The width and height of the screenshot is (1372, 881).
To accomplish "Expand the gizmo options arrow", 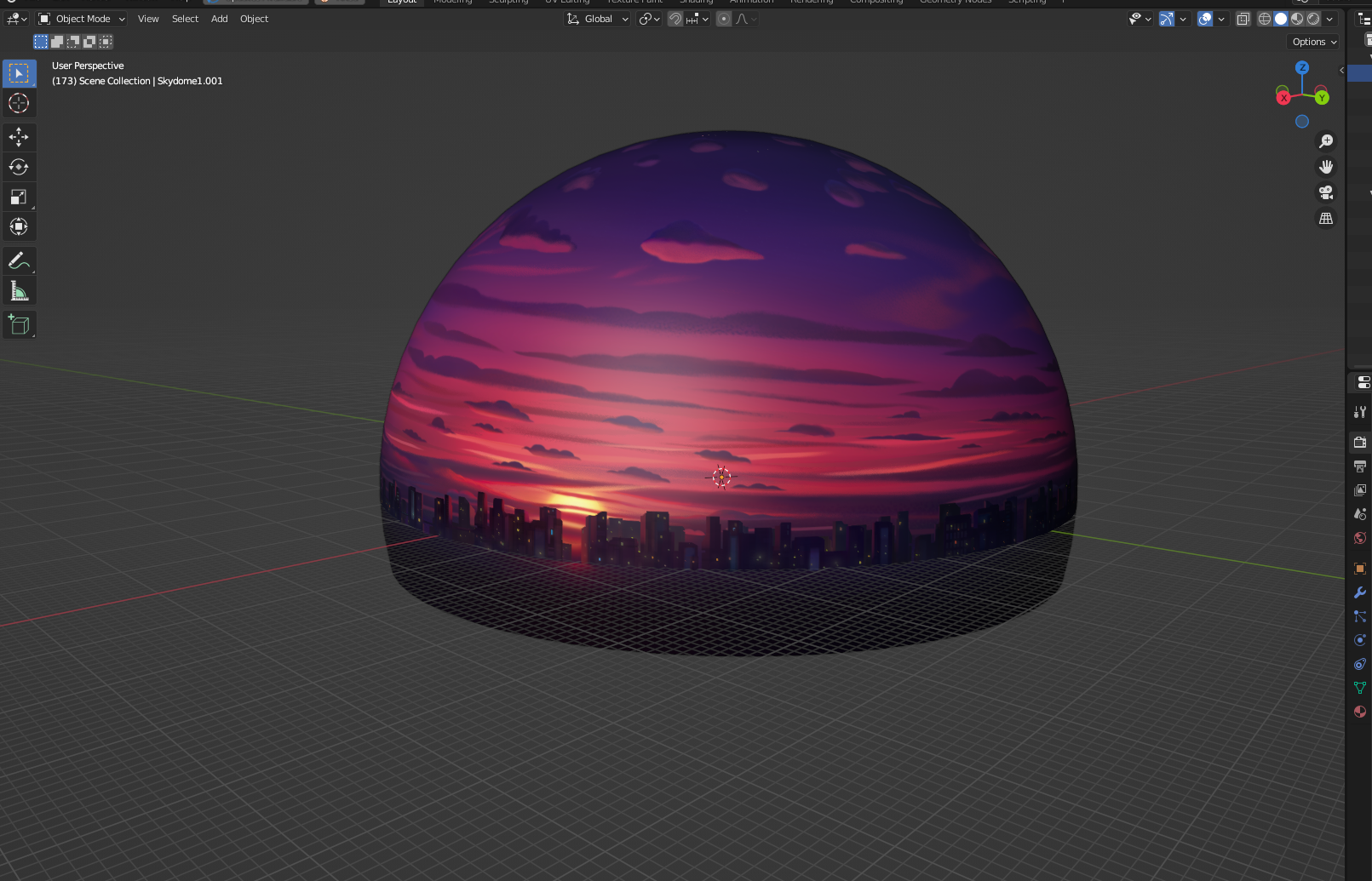I will pos(1183,19).
